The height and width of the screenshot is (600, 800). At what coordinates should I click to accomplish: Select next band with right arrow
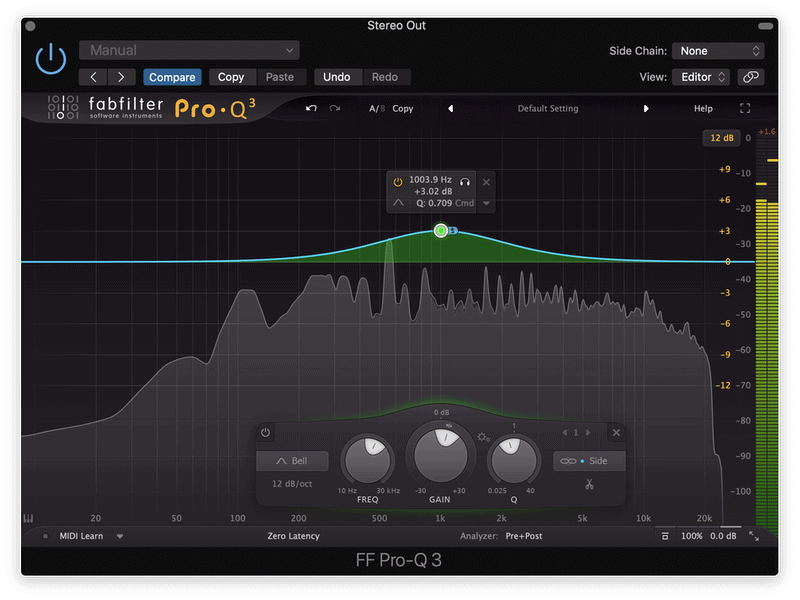(588, 433)
